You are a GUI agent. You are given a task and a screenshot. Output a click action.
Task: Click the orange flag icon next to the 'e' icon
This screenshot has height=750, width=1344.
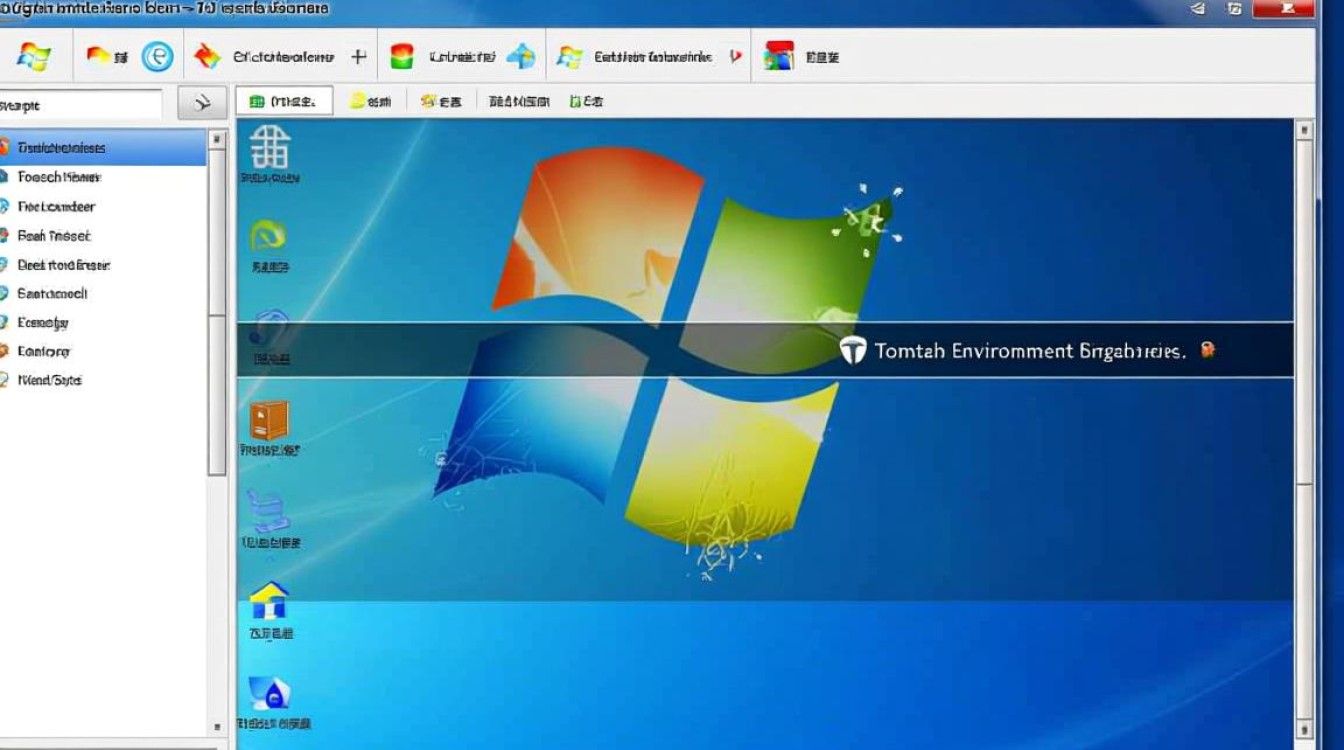(x=98, y=56)
